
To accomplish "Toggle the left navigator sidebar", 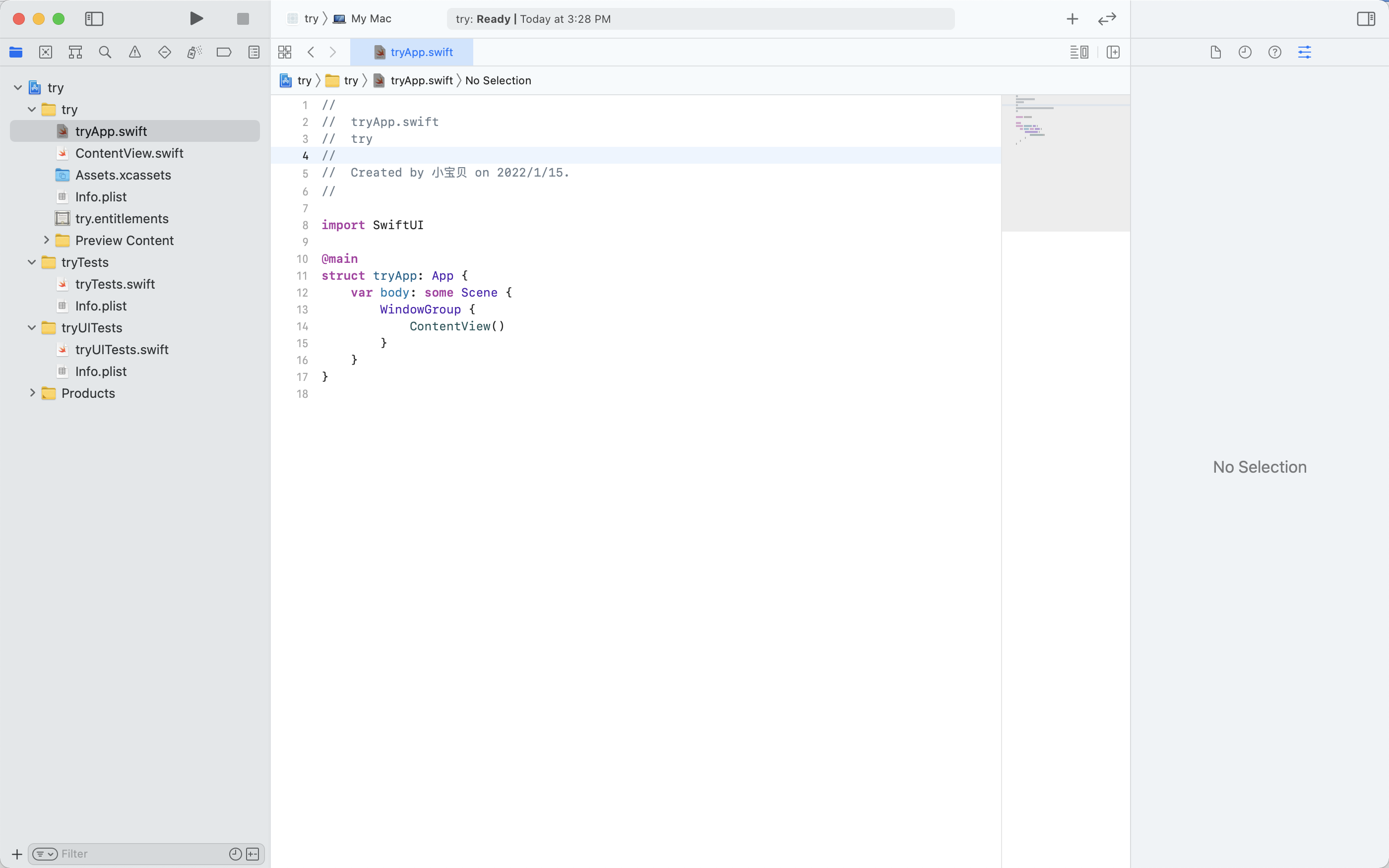I will pyautogui.click(x=94, y=19).
